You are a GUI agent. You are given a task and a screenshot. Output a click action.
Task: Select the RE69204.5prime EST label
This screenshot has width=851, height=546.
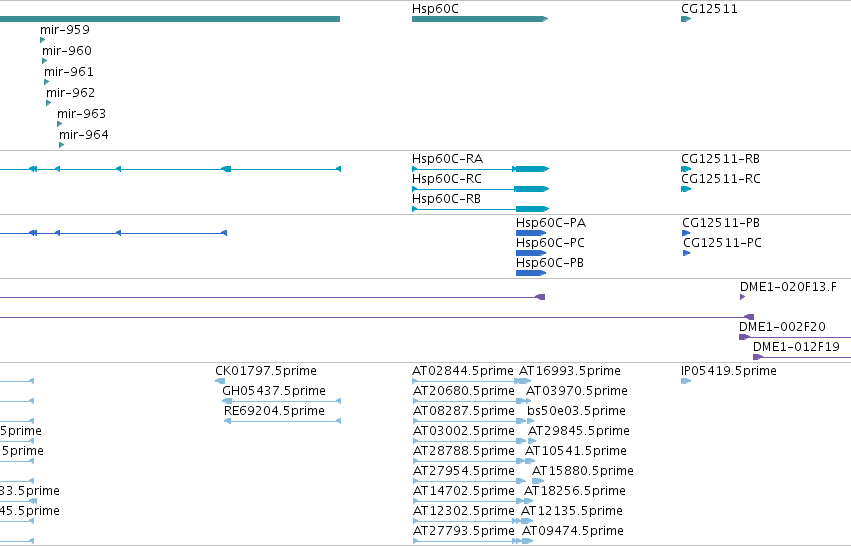[274, 411]
